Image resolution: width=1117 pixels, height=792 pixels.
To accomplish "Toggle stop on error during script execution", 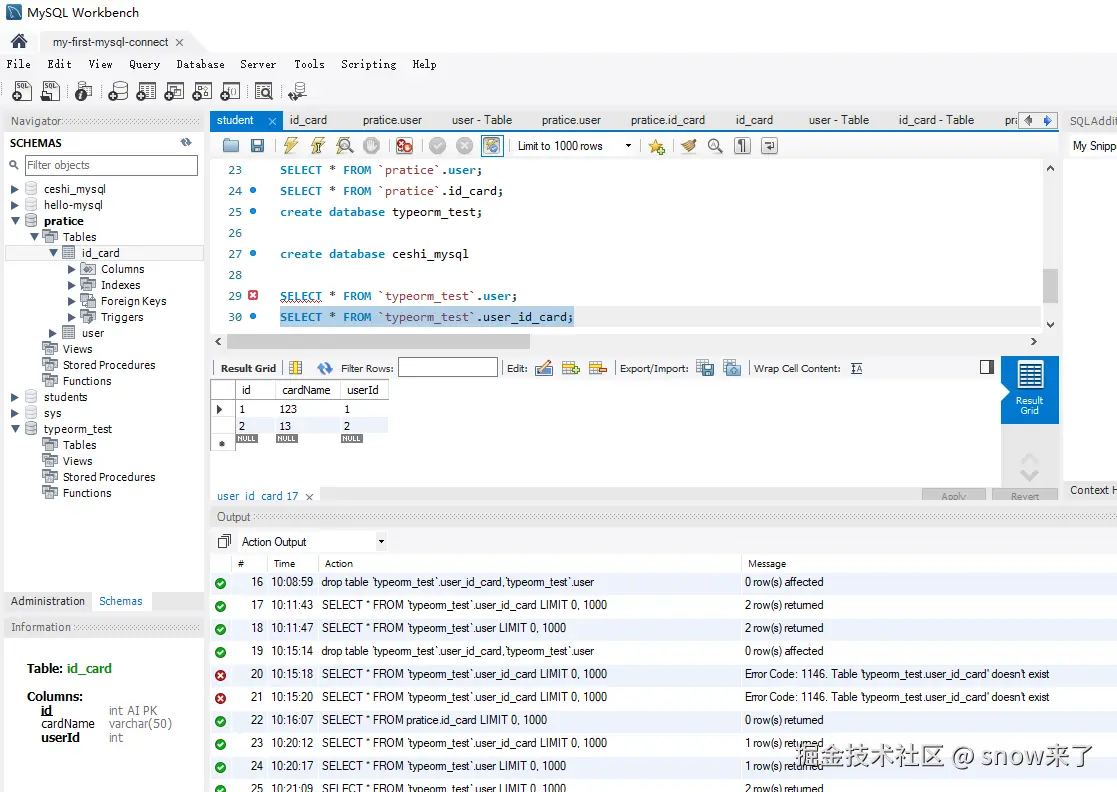I will pyautogui.click(x=404, y=146).
